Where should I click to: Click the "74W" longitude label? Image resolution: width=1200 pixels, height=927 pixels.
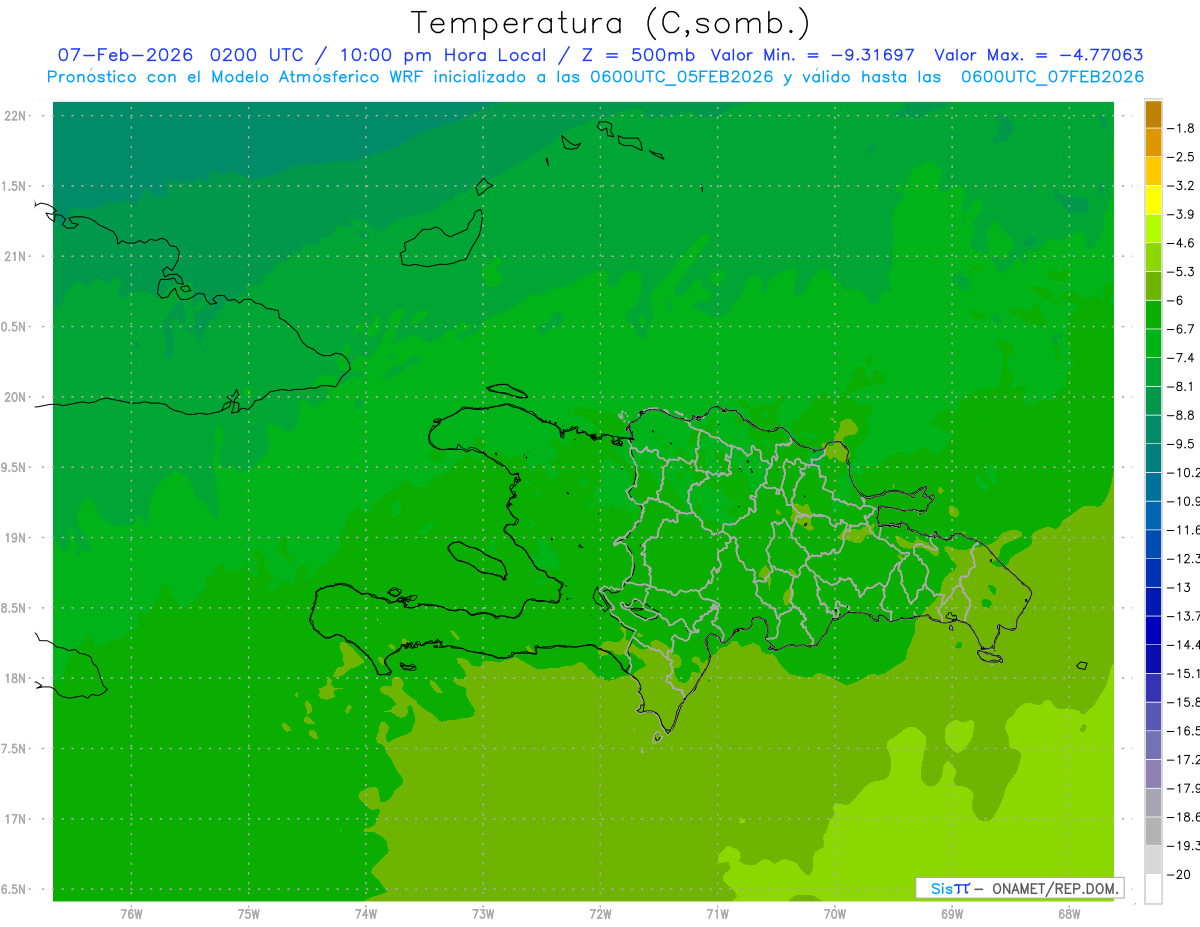365,914
